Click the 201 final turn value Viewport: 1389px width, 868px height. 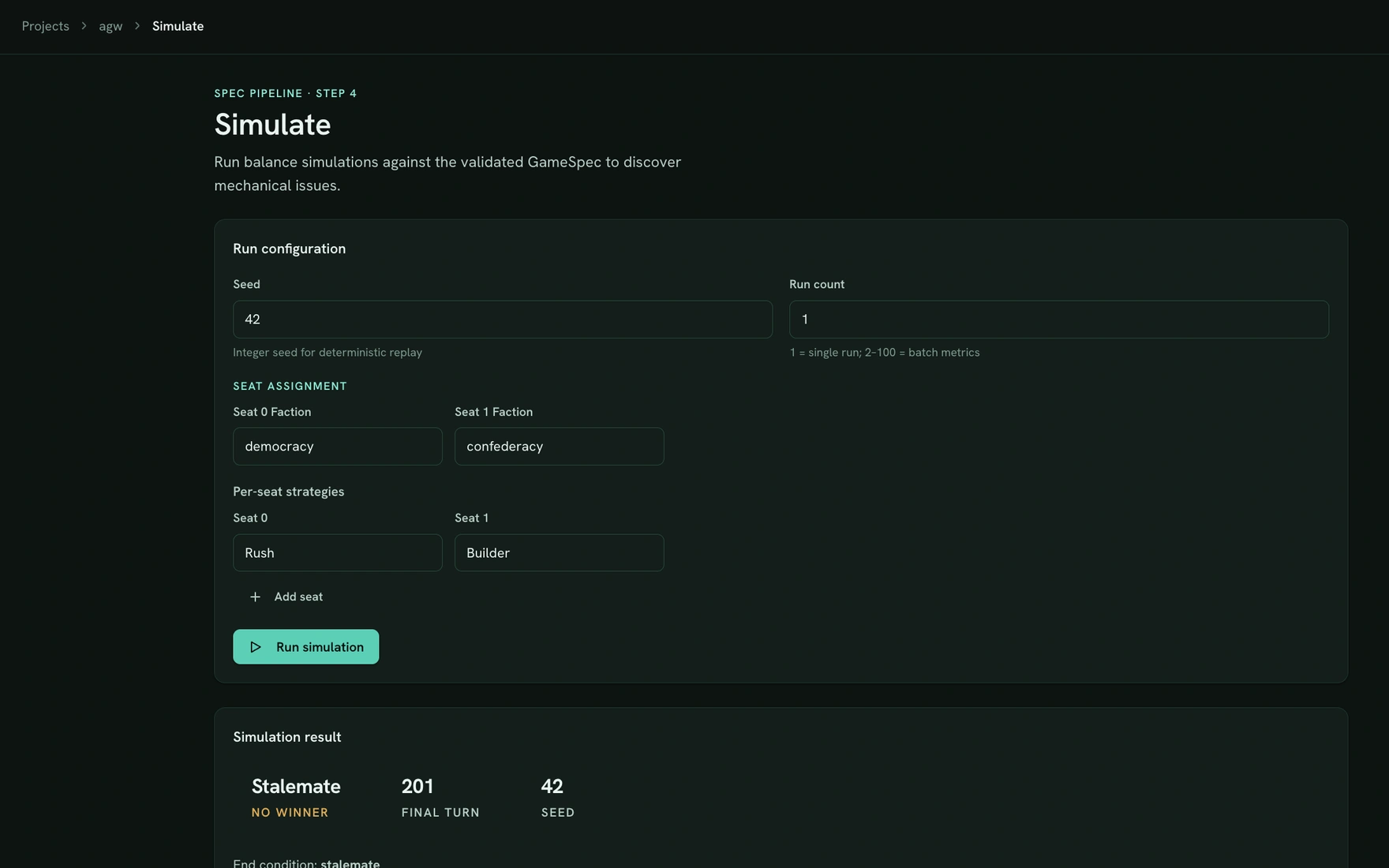point(417,787)
